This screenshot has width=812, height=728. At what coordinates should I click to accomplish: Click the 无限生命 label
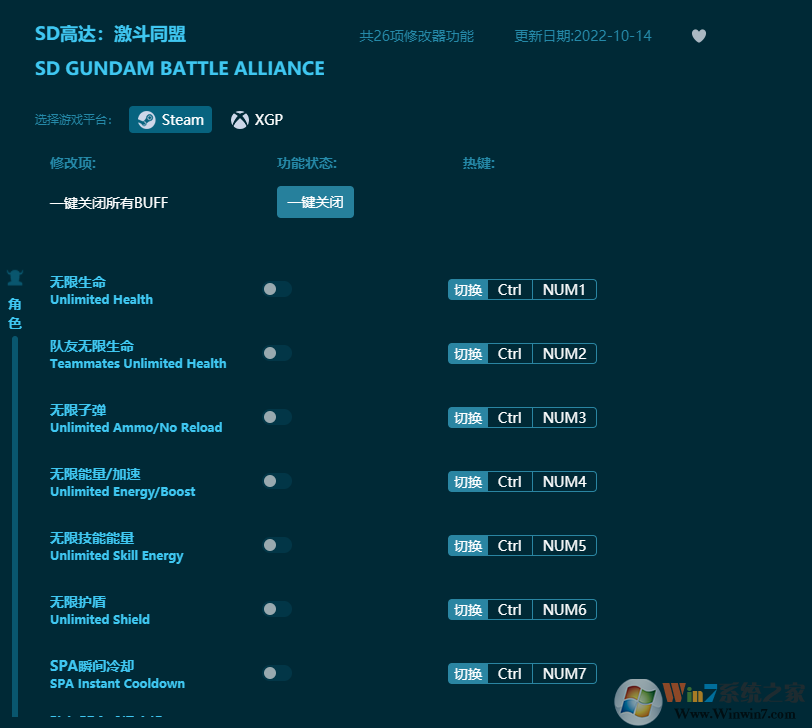click(78, 282)
